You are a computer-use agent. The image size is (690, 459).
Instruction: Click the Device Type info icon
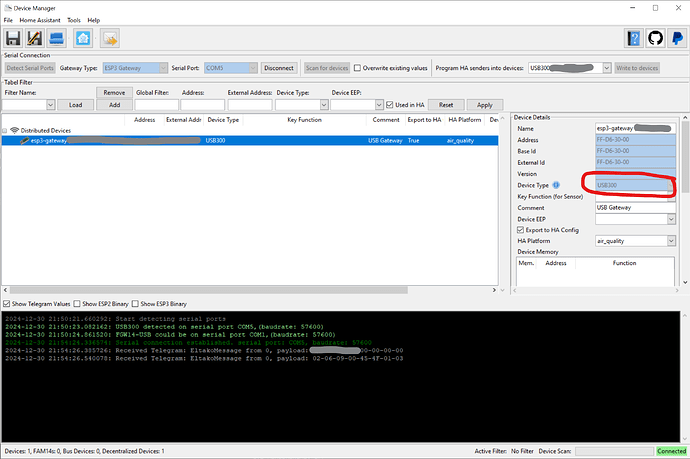(x=556, y=185)
